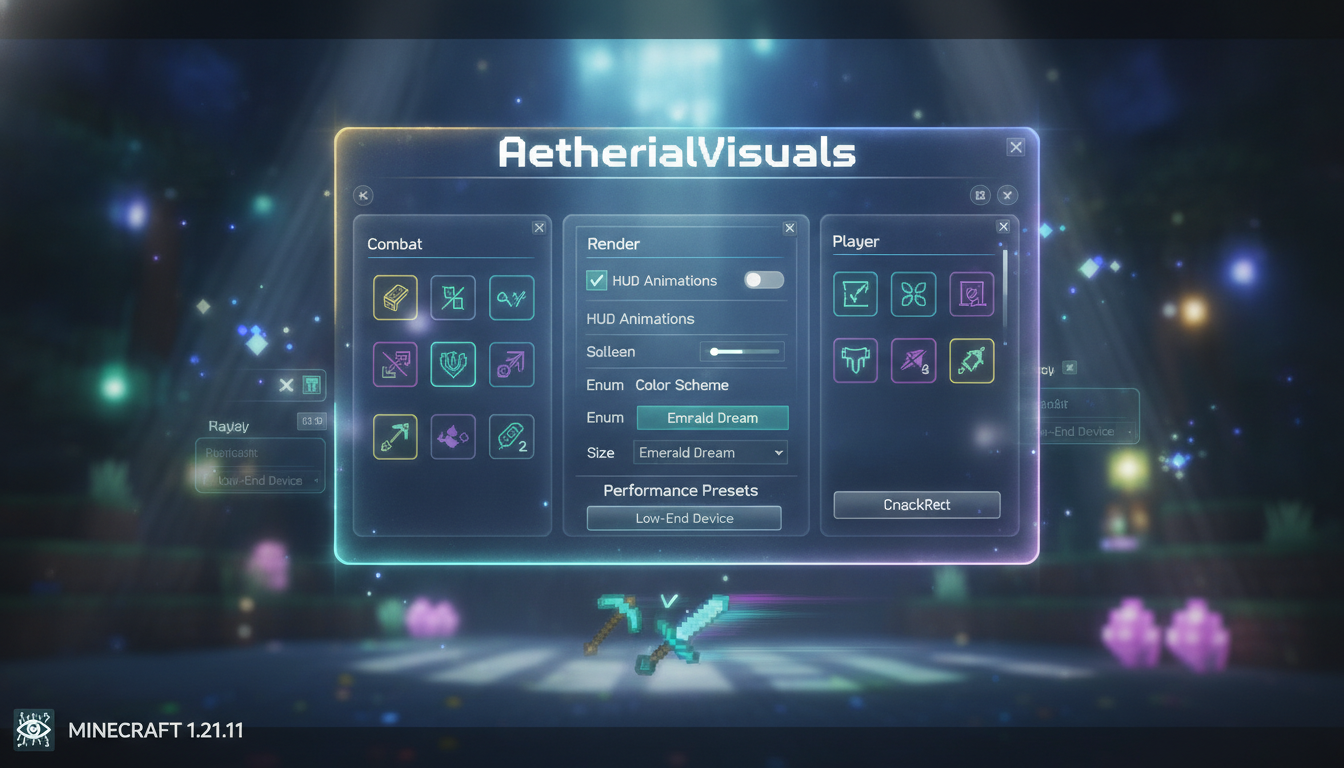Viewport: 1344px width, 768px height.
Task: Select the purple splash particles icon in Combat
Action: (453, 436)
